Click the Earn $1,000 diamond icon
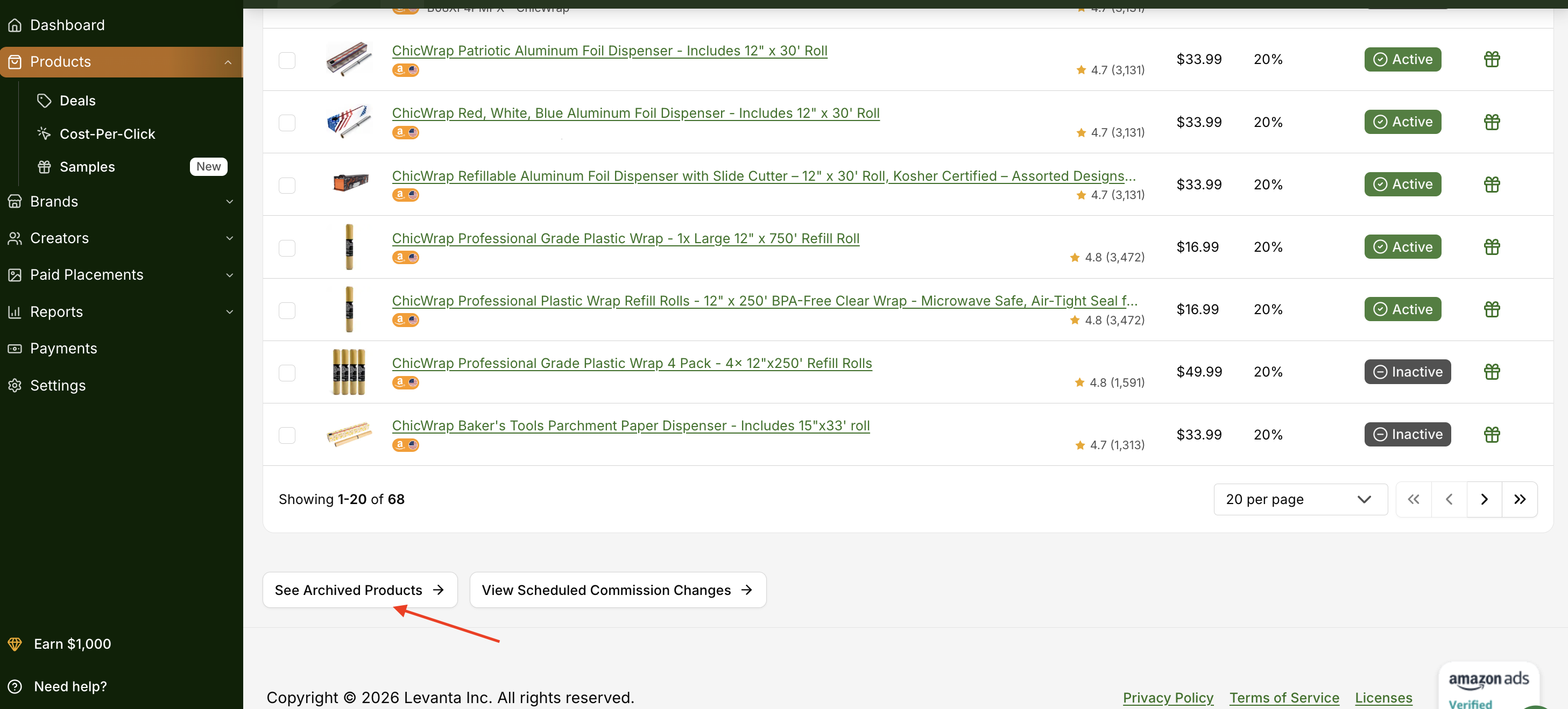Image resolution: width=1568 pixels, height=709 pixels. click(15, 644)
